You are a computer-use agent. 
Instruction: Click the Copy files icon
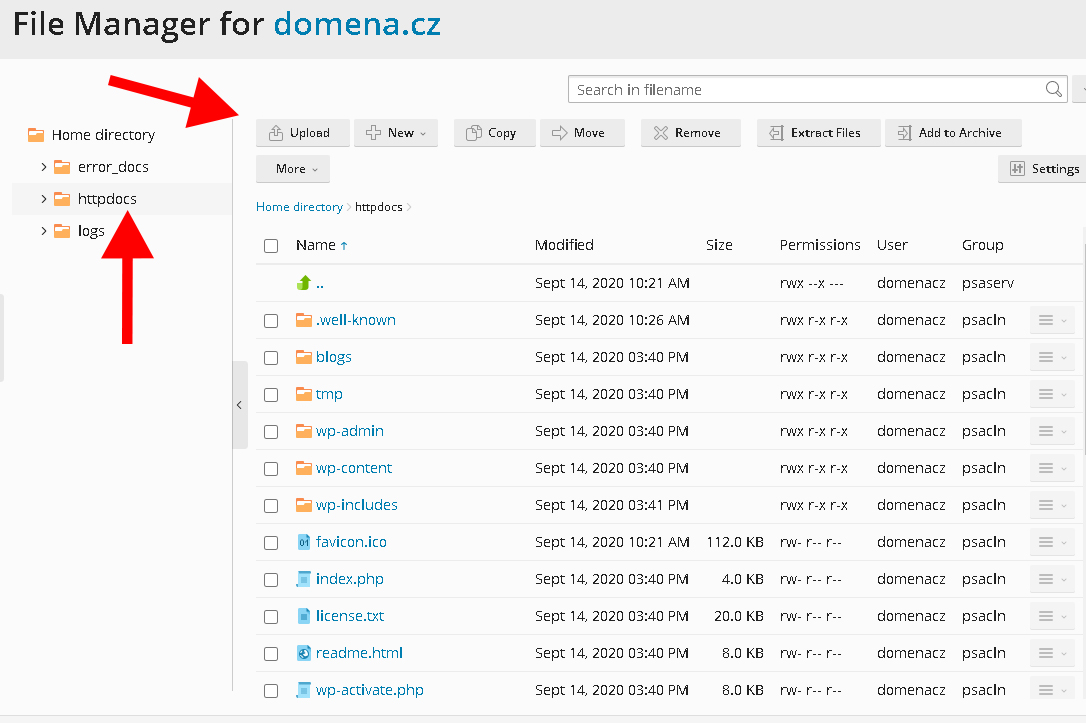[x=474, y=133]
